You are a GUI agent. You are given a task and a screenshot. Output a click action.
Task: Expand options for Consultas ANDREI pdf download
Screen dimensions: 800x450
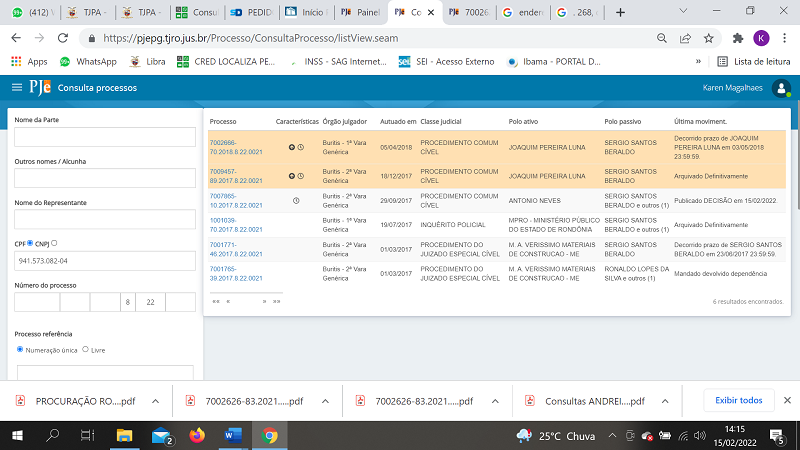[x=663, y=400]
